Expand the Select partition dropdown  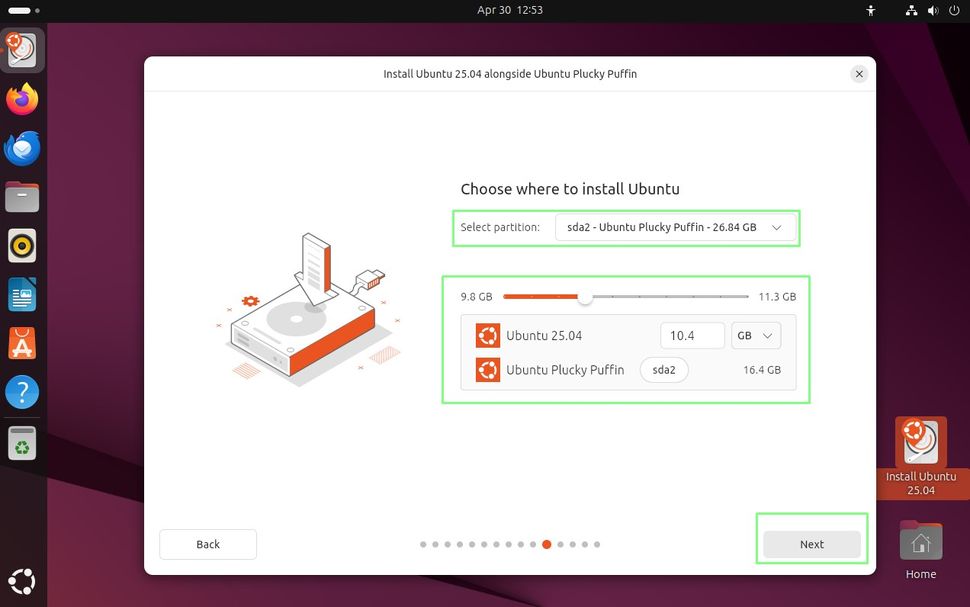coord(675,227)
